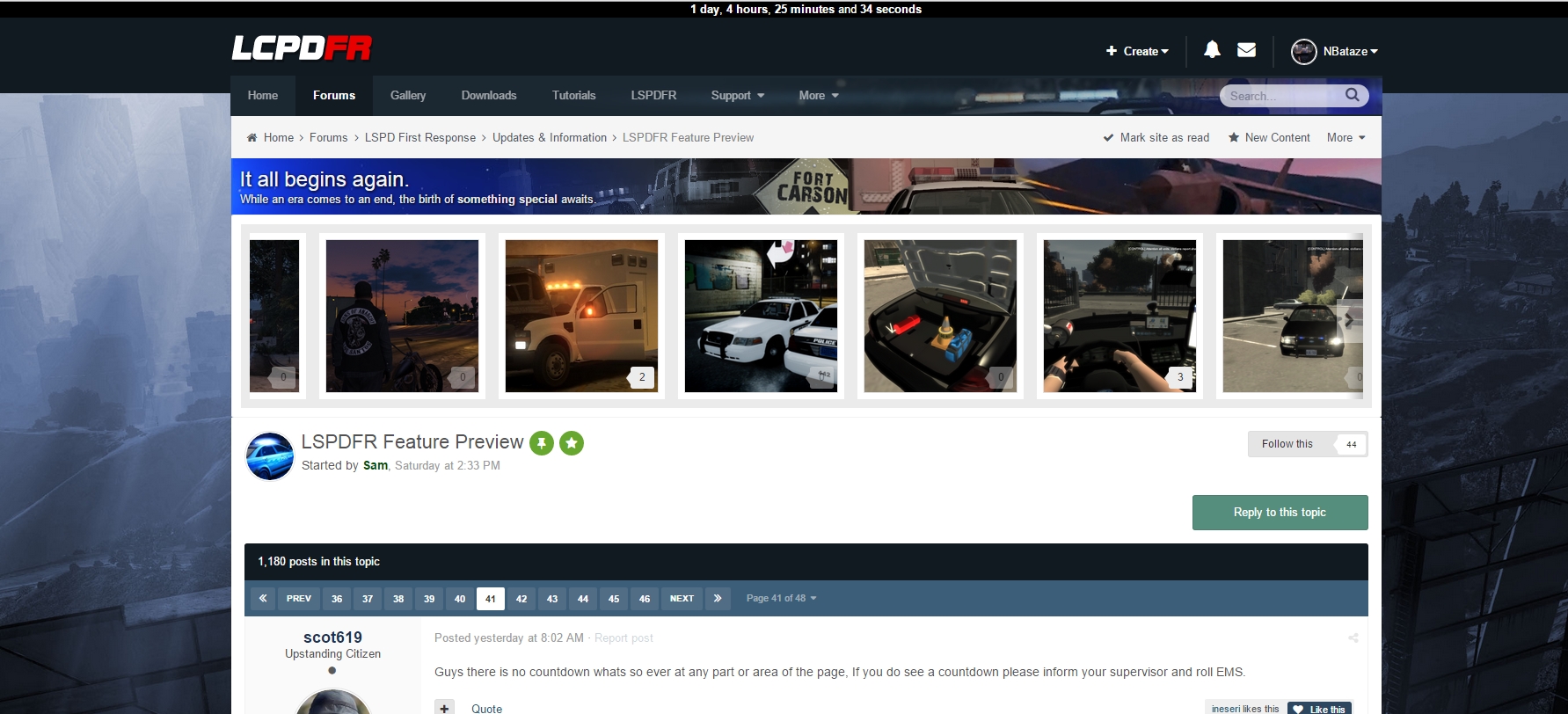Image resolution: width=1568 pixels, height=714 pixels.
Task: Expand the Support navigation dropdown
Action: [x=738, y=96]
